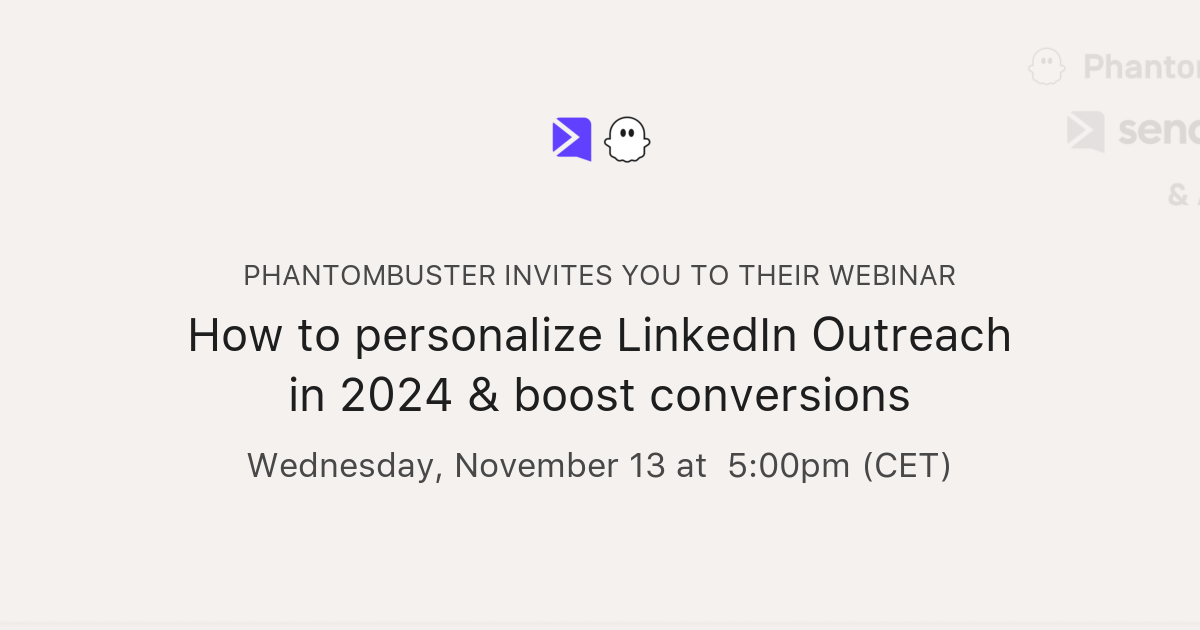Click the purple Sendspark arrow logo

571,139
